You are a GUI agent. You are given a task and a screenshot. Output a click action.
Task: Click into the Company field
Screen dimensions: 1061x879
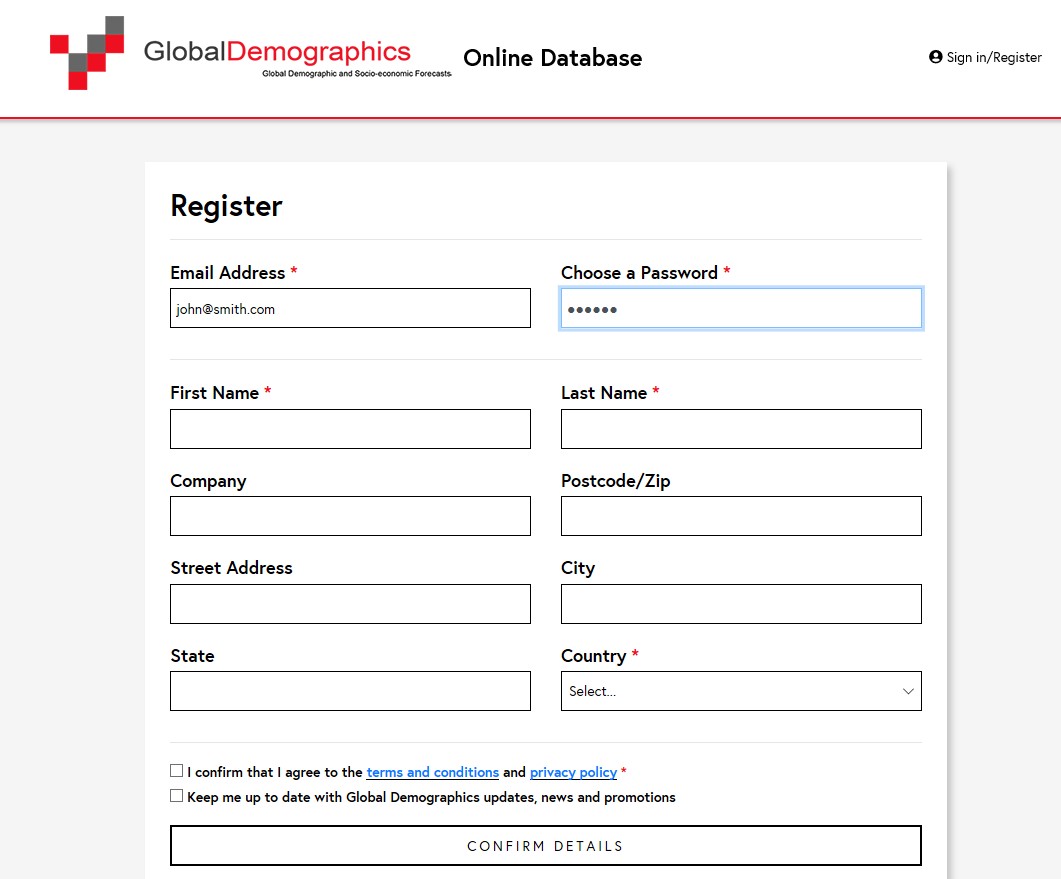tap(351, 516)
